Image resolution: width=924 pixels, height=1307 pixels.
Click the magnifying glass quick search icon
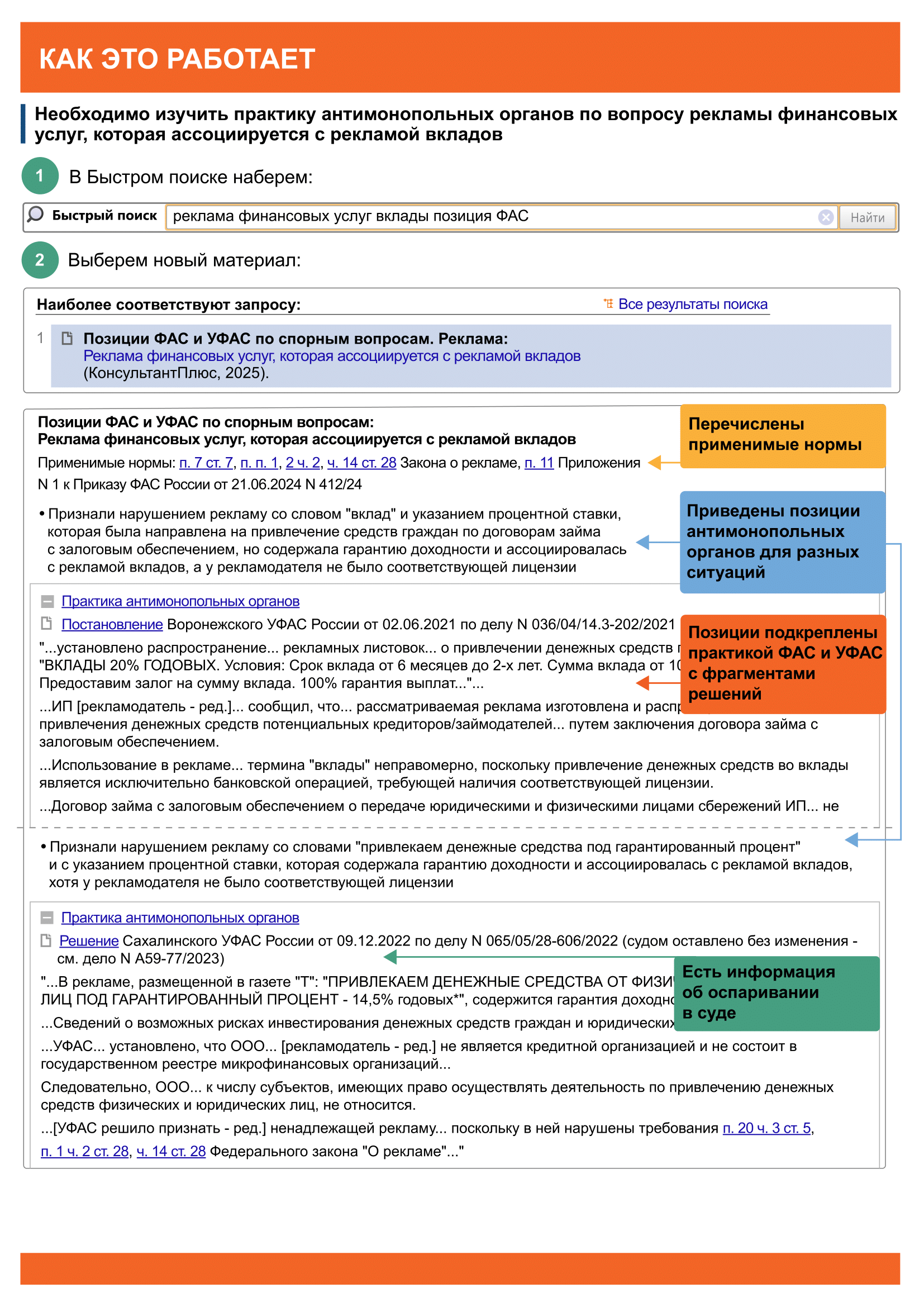[x=35, y=215]
